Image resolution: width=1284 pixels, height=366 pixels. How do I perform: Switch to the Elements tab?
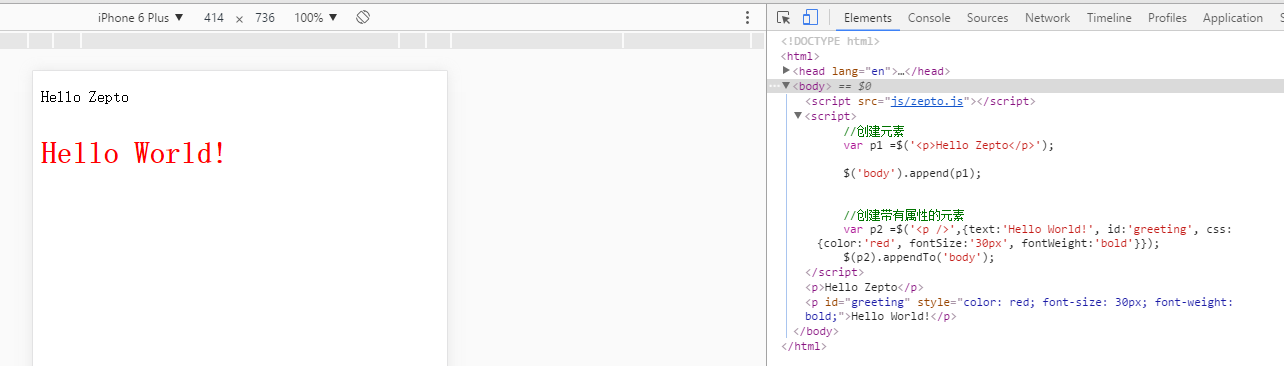(867, 17)
